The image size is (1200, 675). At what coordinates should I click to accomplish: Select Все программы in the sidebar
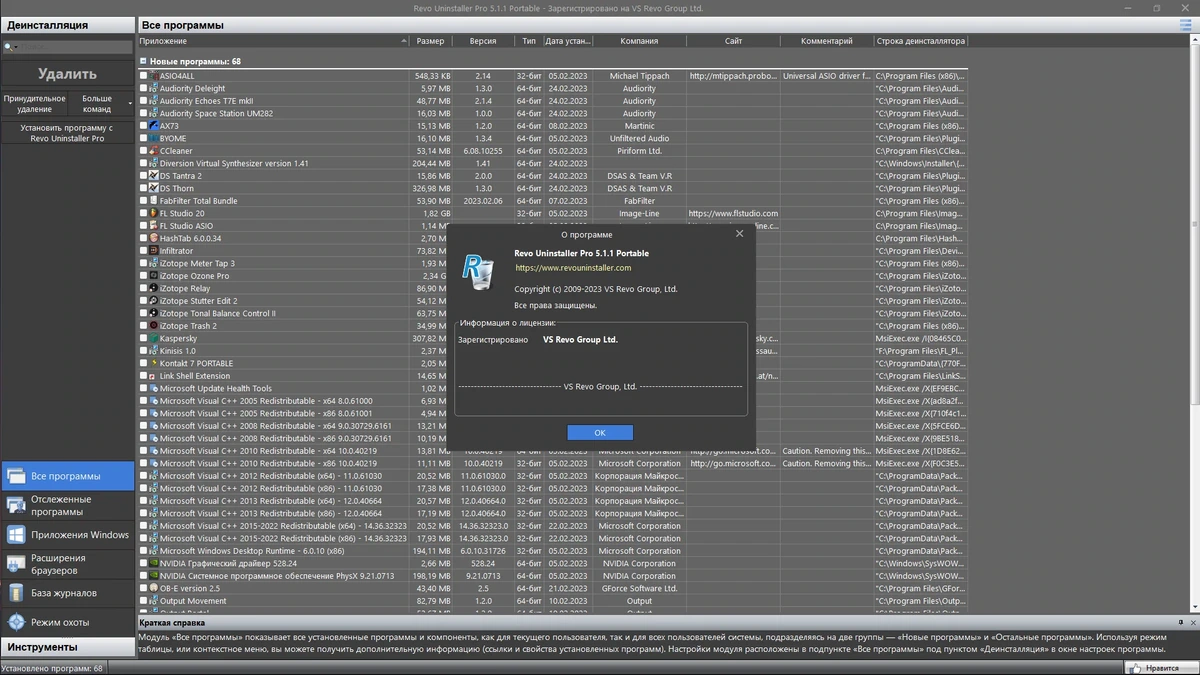(x=67, y=477)
